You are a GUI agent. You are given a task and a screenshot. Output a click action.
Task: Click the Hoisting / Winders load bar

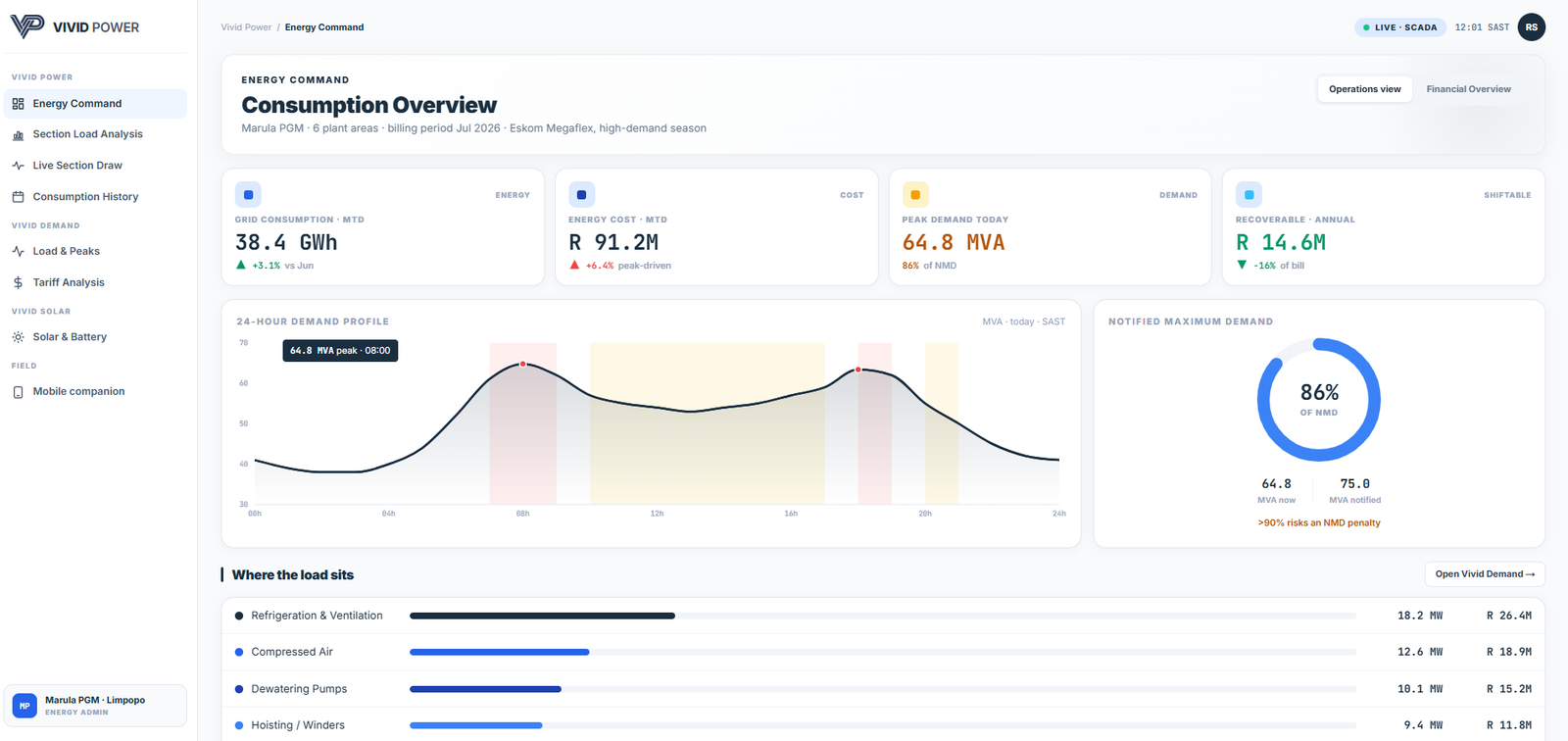pyautogui.click(x=882, y=725)
